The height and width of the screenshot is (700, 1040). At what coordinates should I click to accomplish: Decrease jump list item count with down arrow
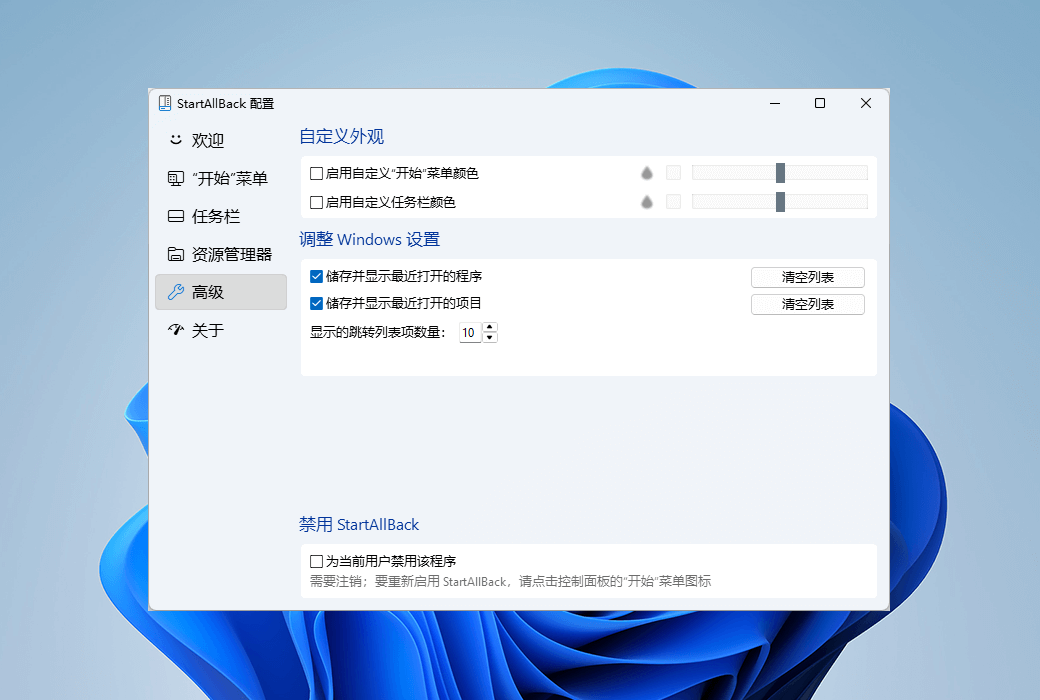pyautogui.click(x=489, y=336)
